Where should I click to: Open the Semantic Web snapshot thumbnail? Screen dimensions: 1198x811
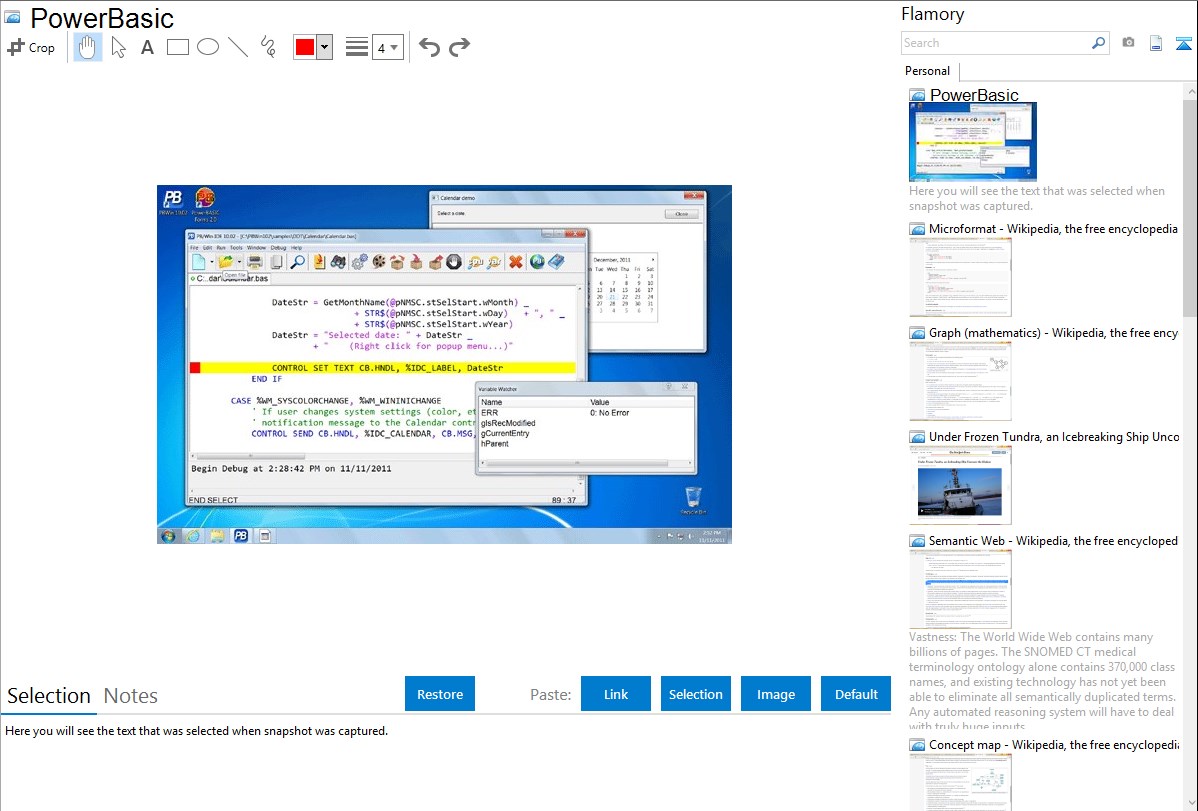[960, 588]
